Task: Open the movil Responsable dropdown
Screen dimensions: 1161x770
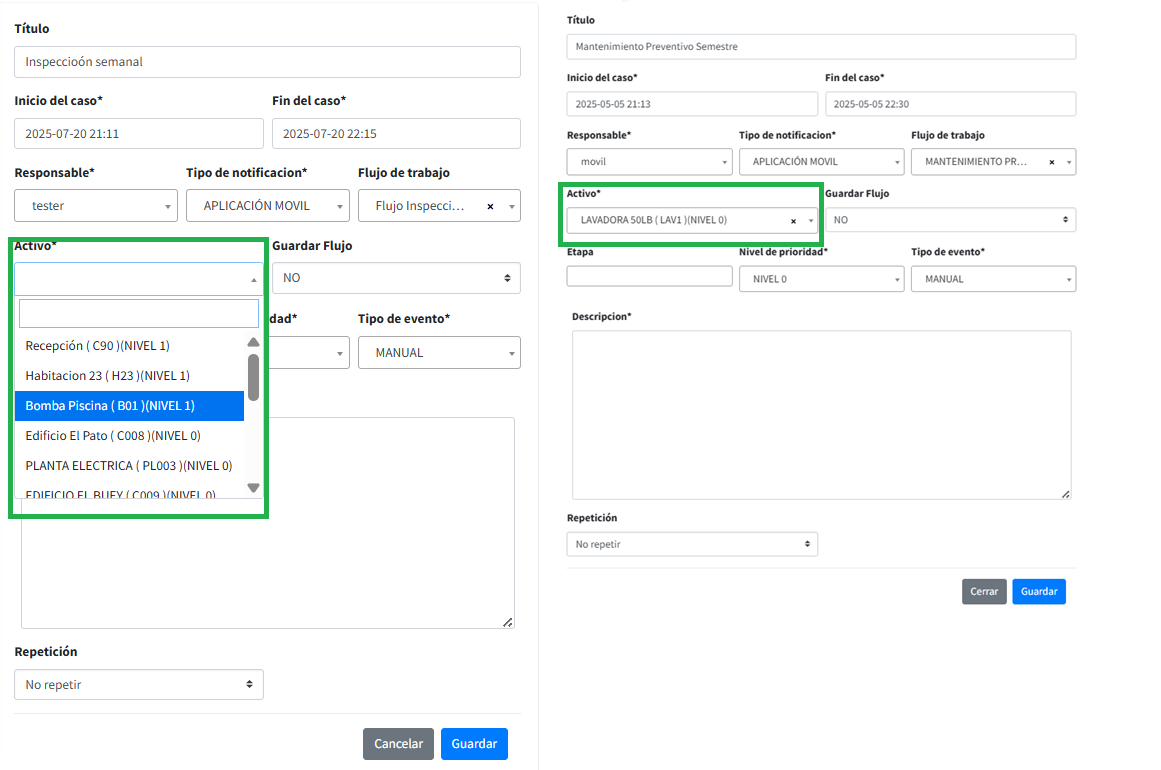Action: 648,162
